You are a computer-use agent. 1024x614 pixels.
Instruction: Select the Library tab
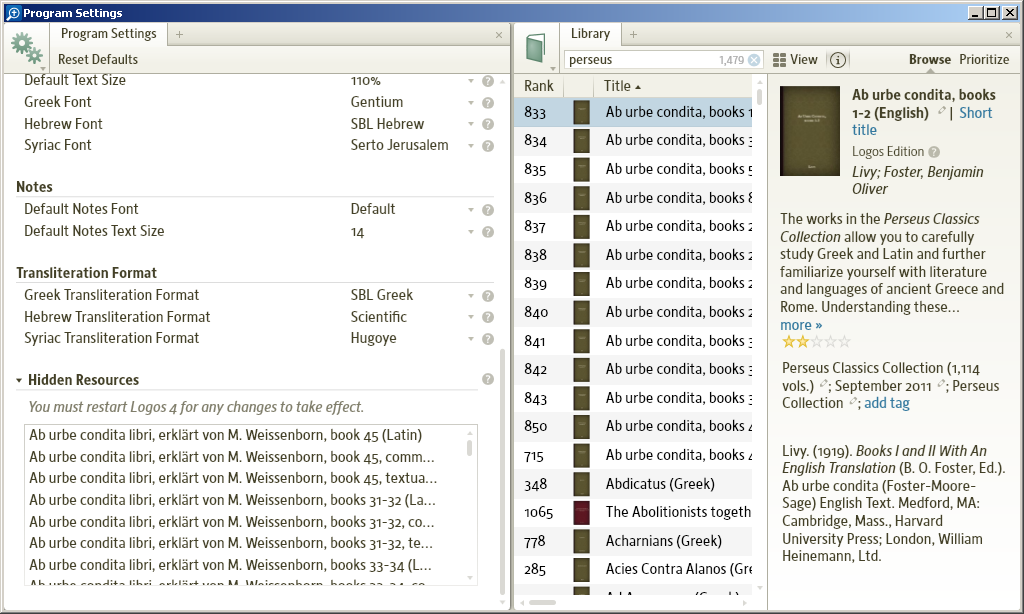[x=590, y=33]
